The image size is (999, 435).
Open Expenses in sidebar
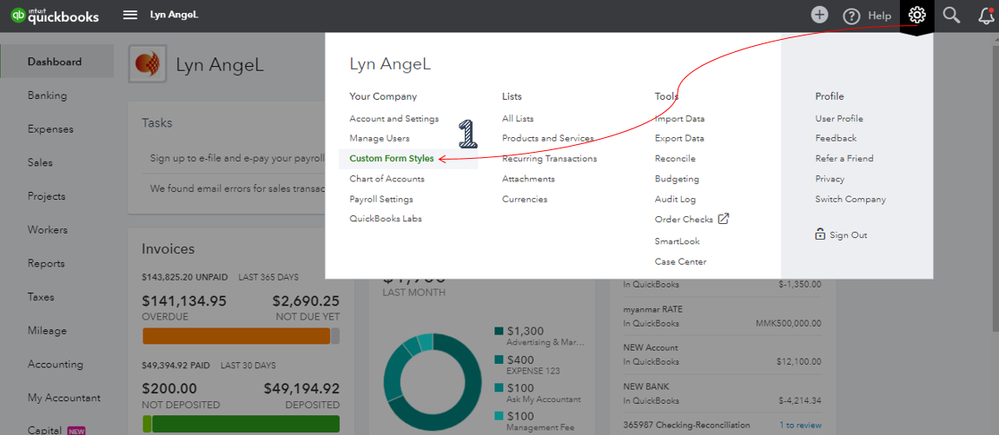(x=50, y=129)
